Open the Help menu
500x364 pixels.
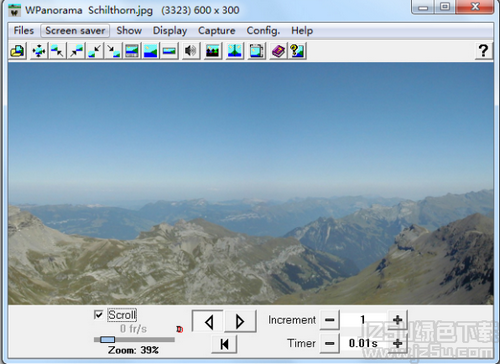coord(302,31)
